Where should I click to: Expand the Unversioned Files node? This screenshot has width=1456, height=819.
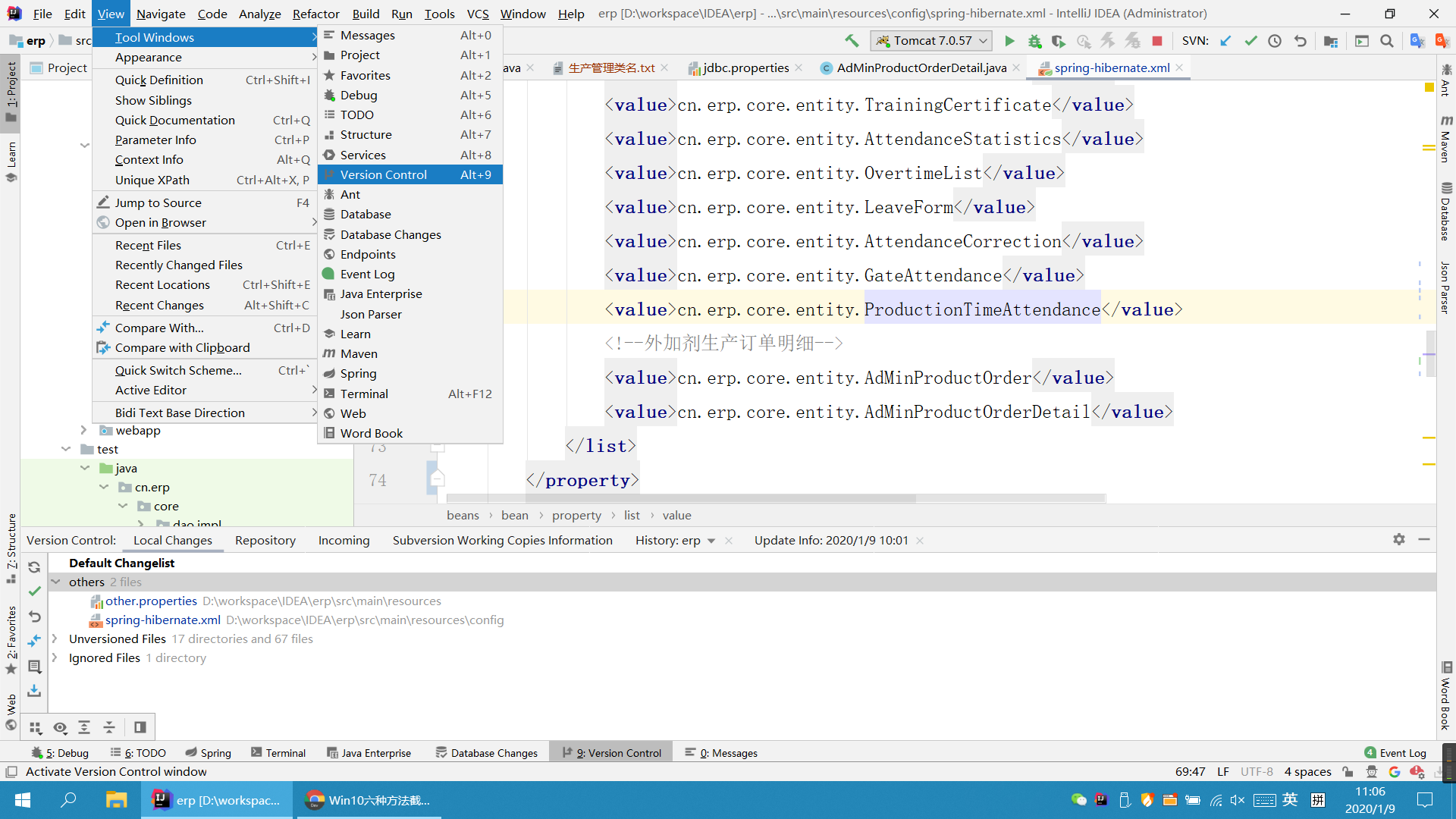pyautogui.click(x=55, y=639)
